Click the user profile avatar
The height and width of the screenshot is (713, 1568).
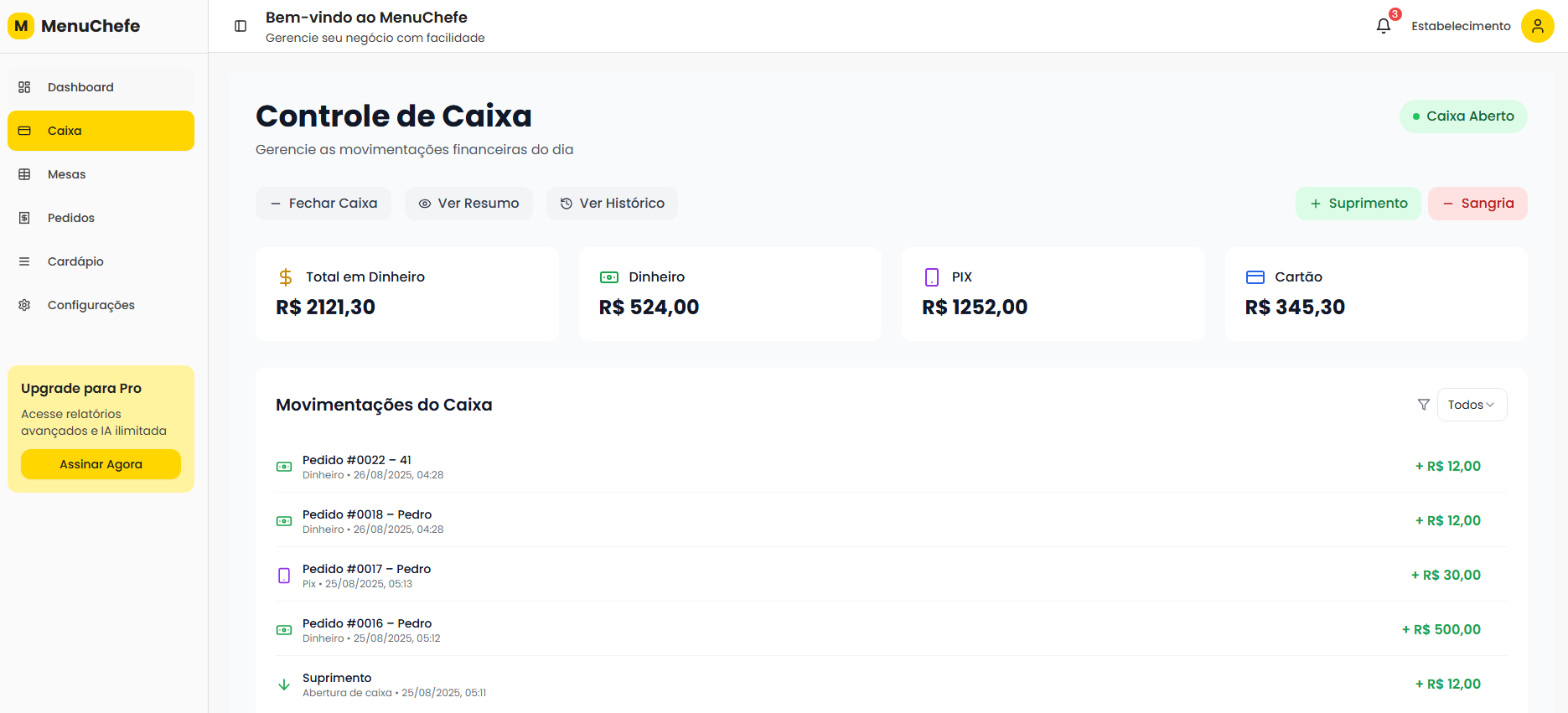click(x=1537, y=26)
